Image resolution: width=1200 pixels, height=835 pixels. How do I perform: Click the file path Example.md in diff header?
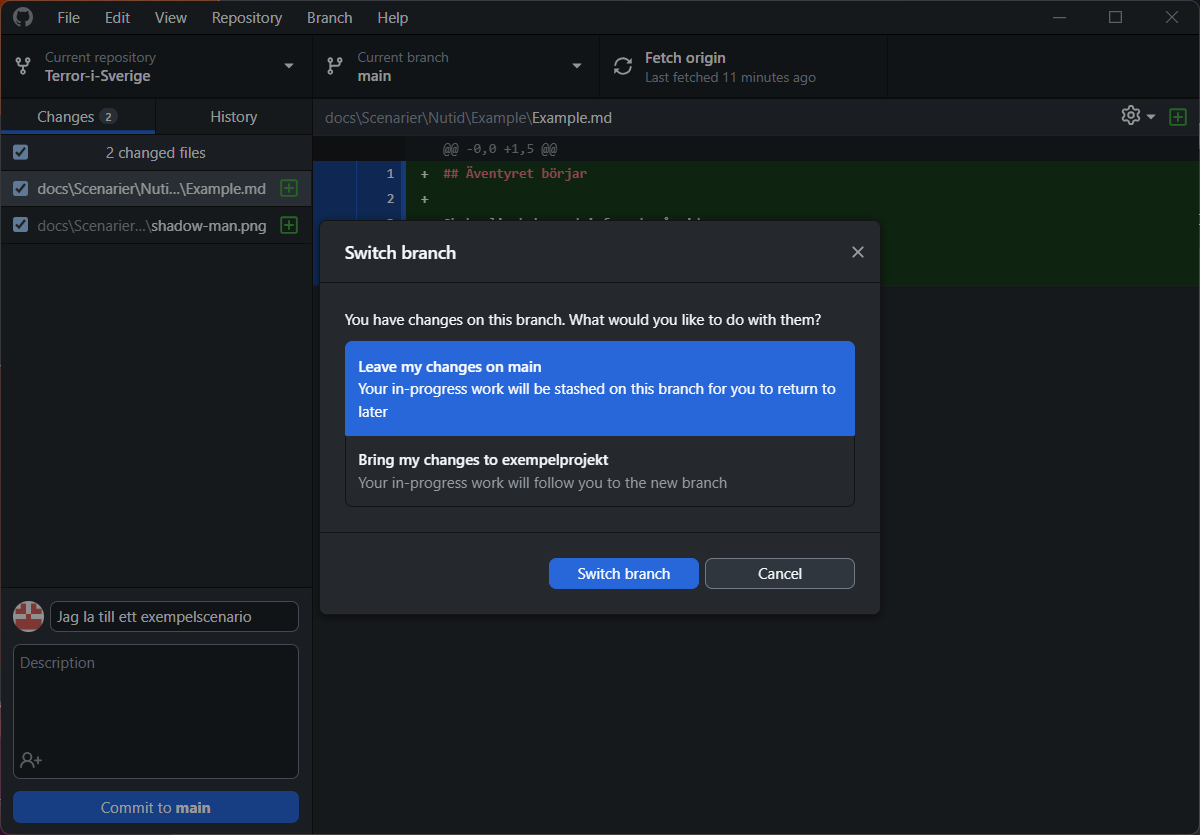(572, 117)
